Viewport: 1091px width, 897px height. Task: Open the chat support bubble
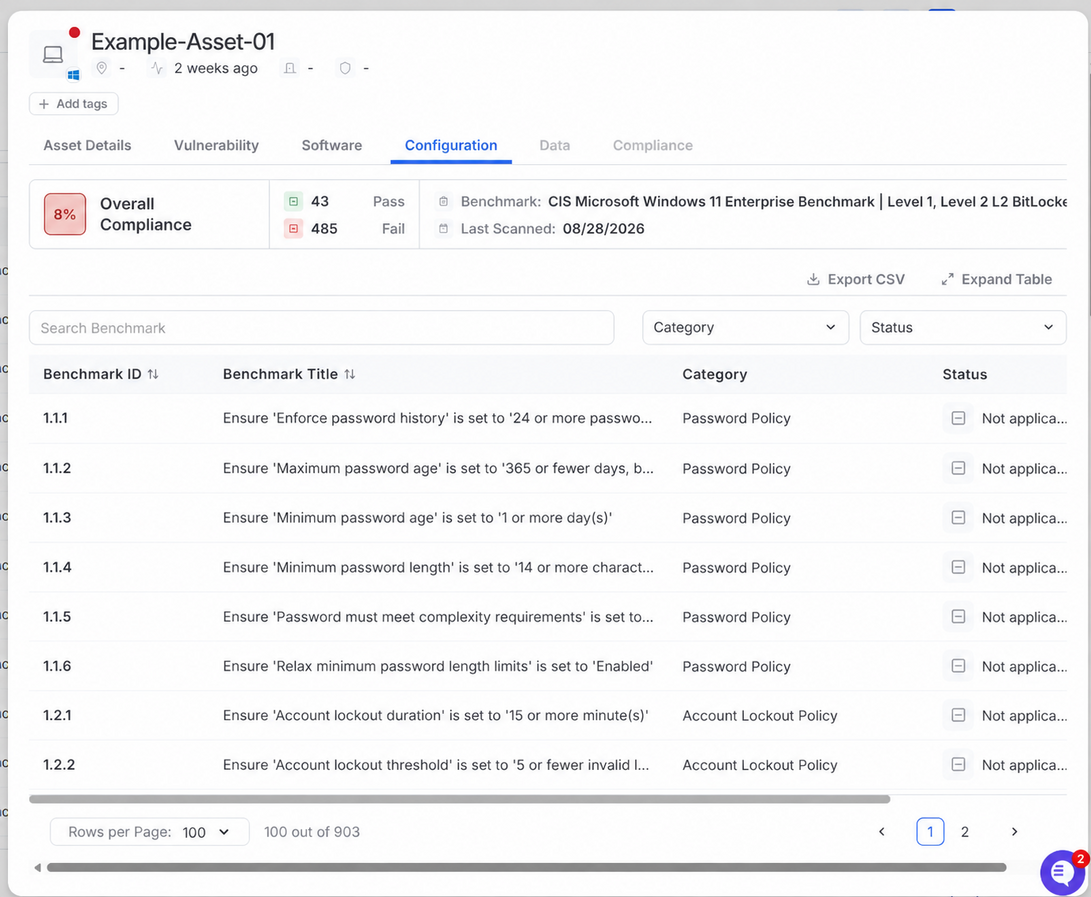(x=1062, y=872)
